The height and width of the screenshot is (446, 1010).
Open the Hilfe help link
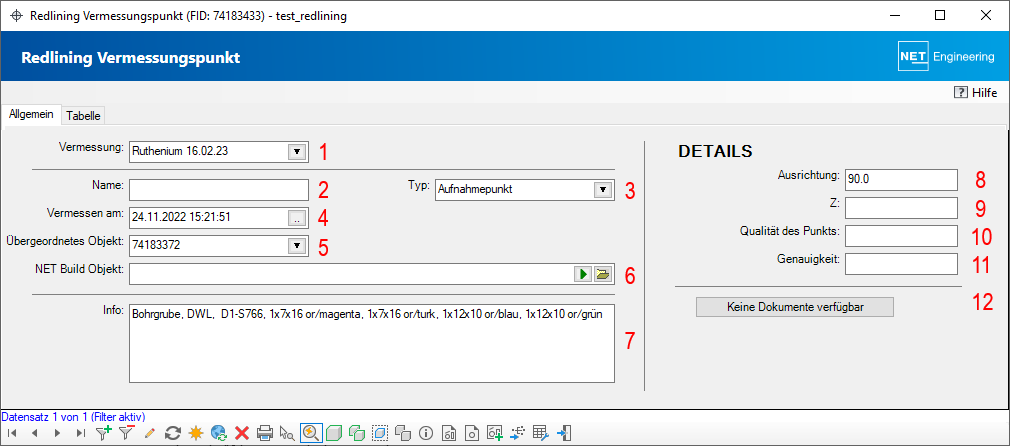(x=976, y=93)
